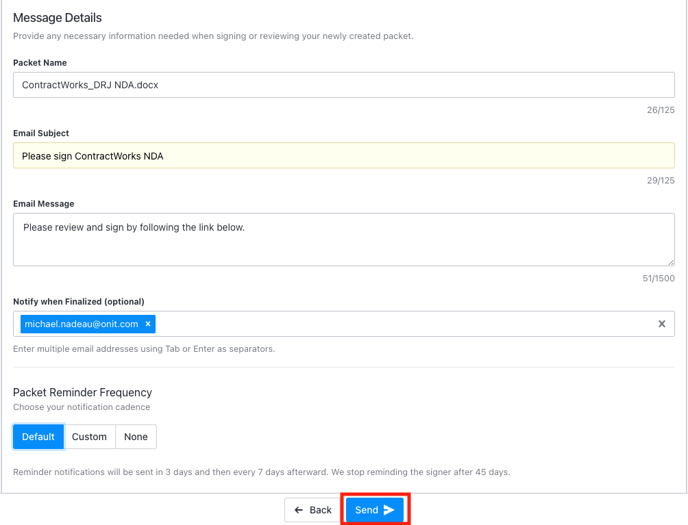Set reminder frequency to None
688x525 pixels.
pos(136,436)
